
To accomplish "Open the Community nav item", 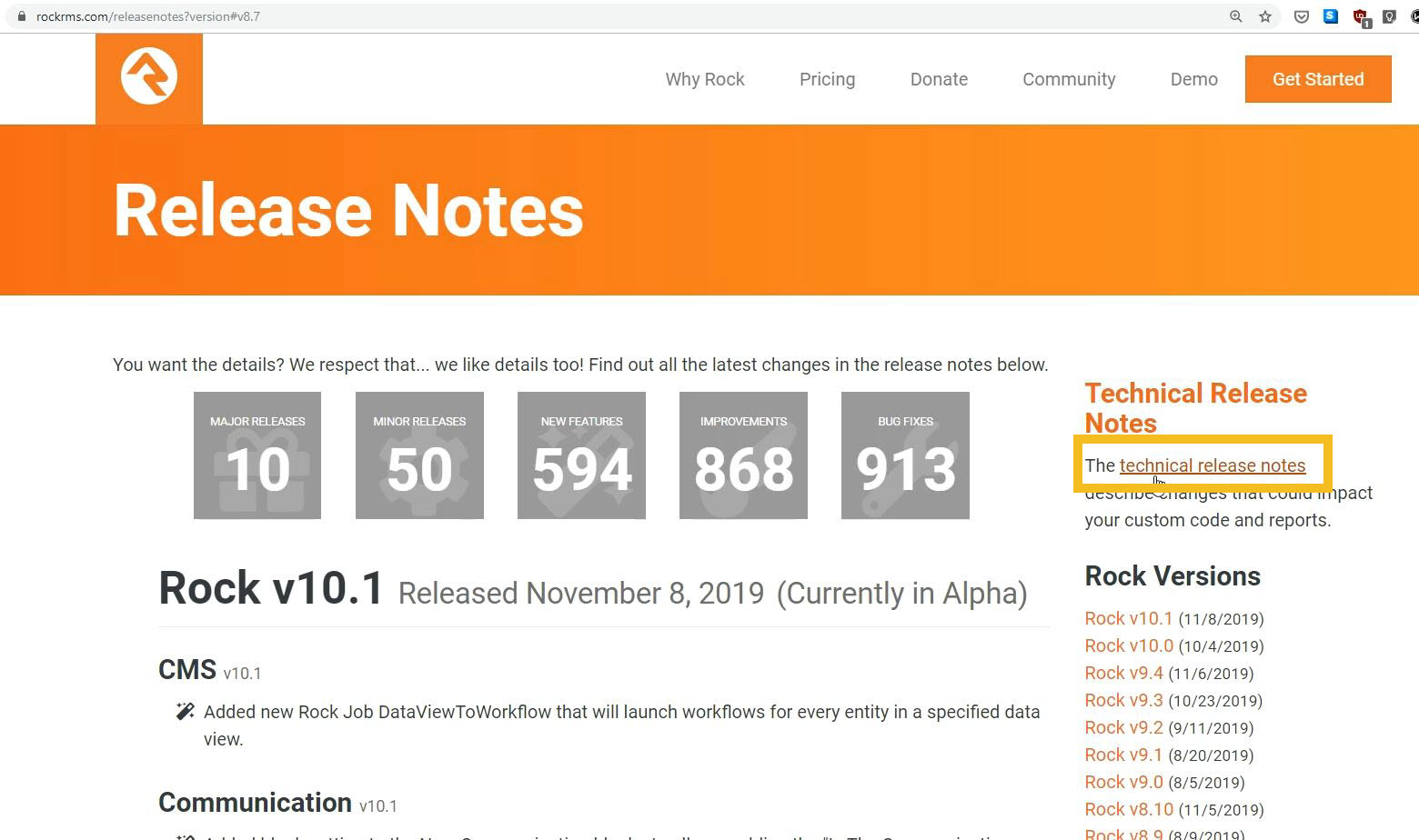I will point(1069,79).
